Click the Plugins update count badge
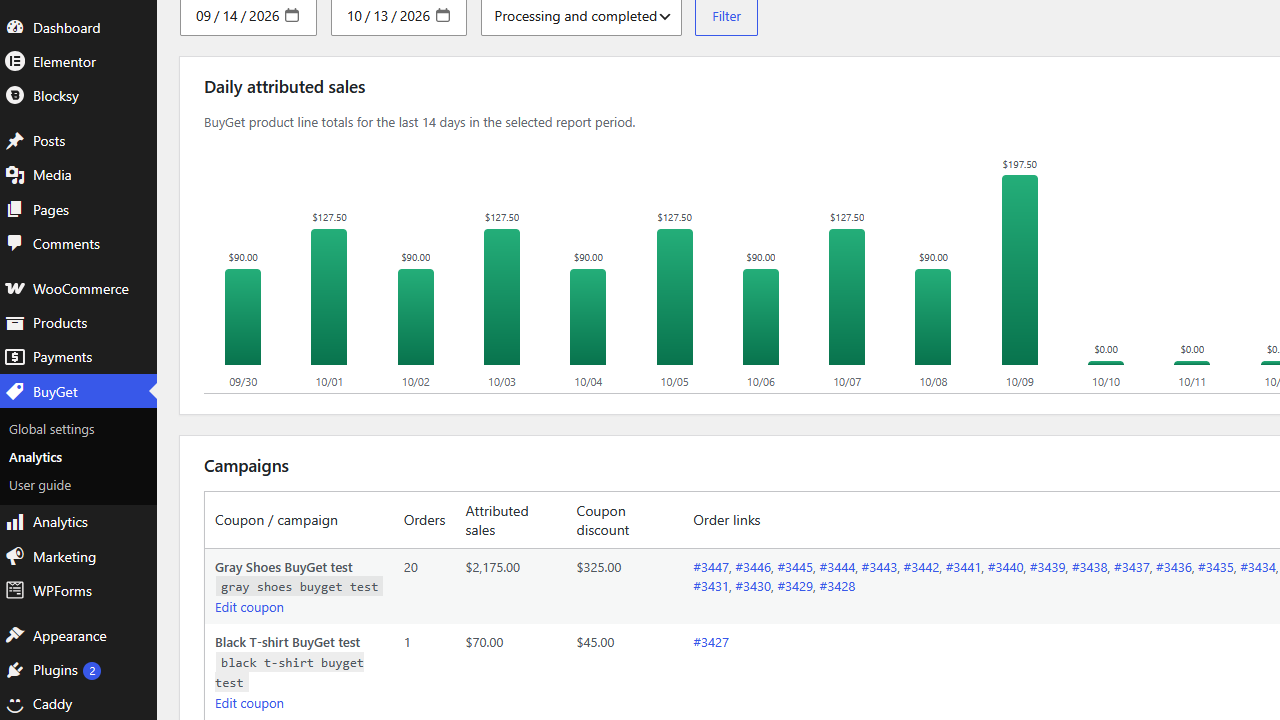1280x720 pixels. [92, 671]
